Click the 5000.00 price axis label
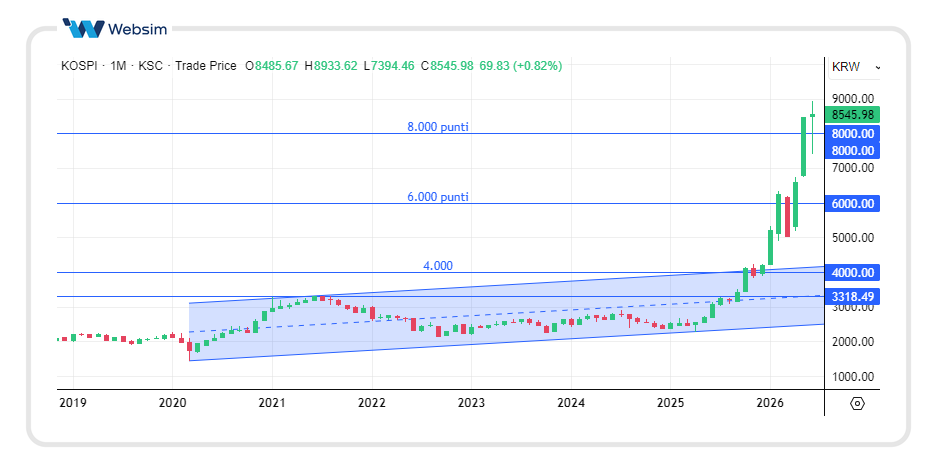937x473 pixels. click(x=853, y=238)
